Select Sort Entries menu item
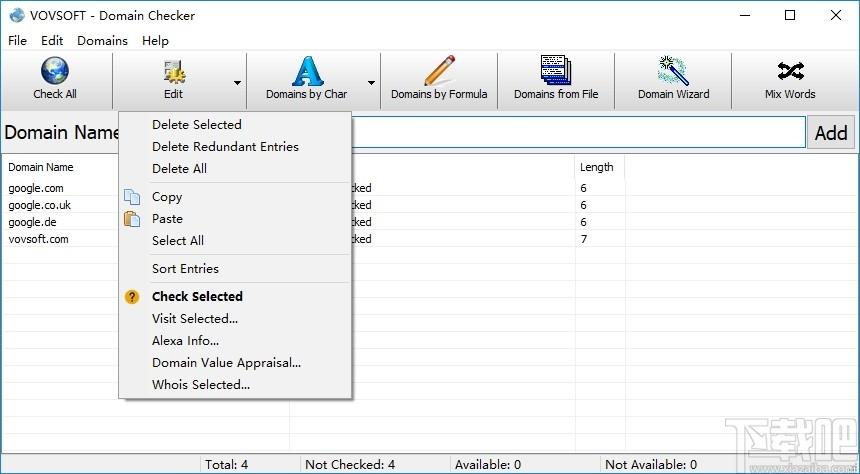 point(235,268)
